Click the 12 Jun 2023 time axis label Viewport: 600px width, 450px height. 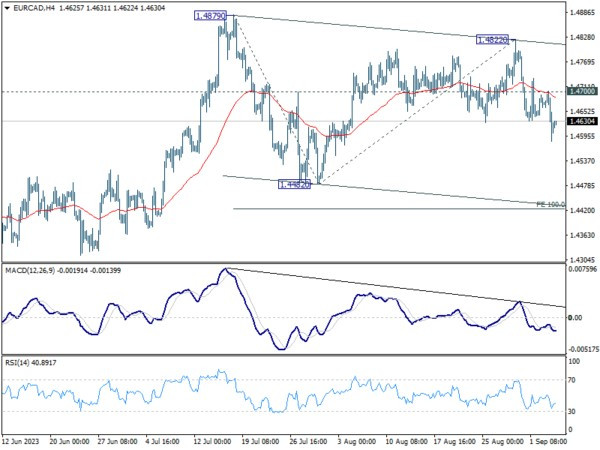pos(20,441)
